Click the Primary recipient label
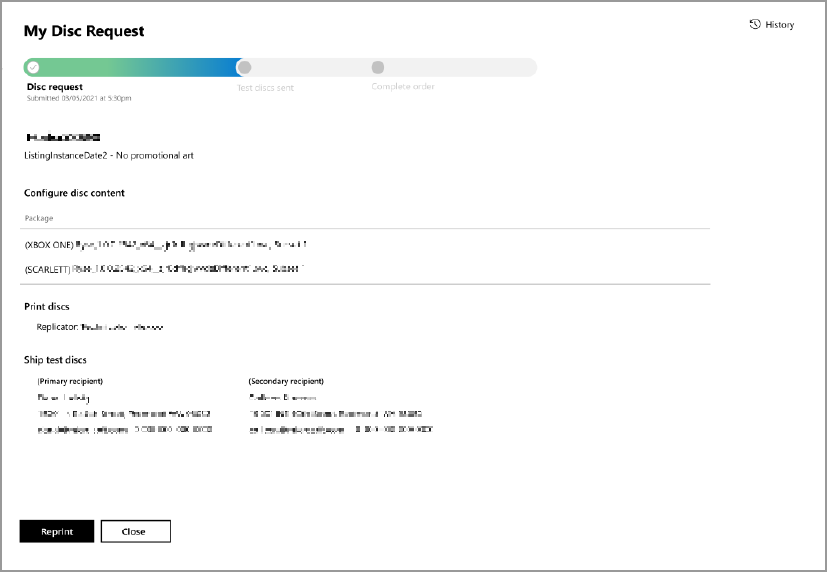 [x=70, y=381]
